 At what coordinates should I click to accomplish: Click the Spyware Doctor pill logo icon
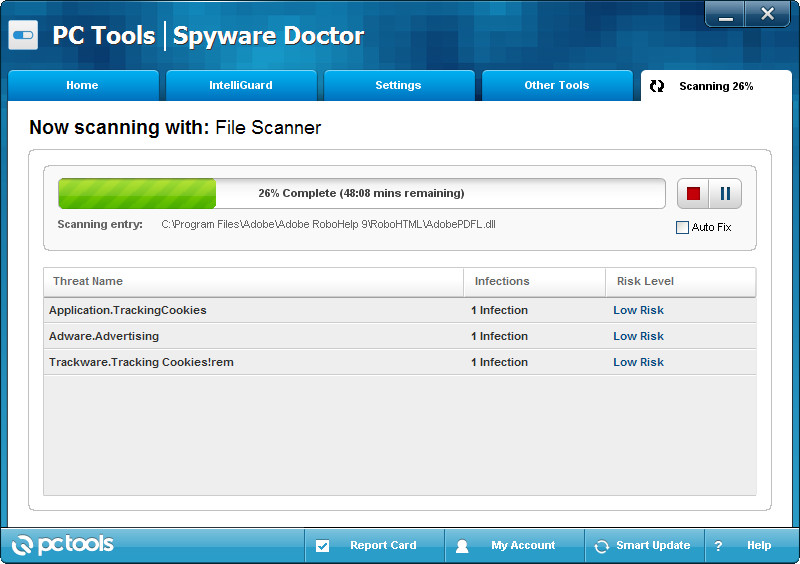click(x=23, y=35)
